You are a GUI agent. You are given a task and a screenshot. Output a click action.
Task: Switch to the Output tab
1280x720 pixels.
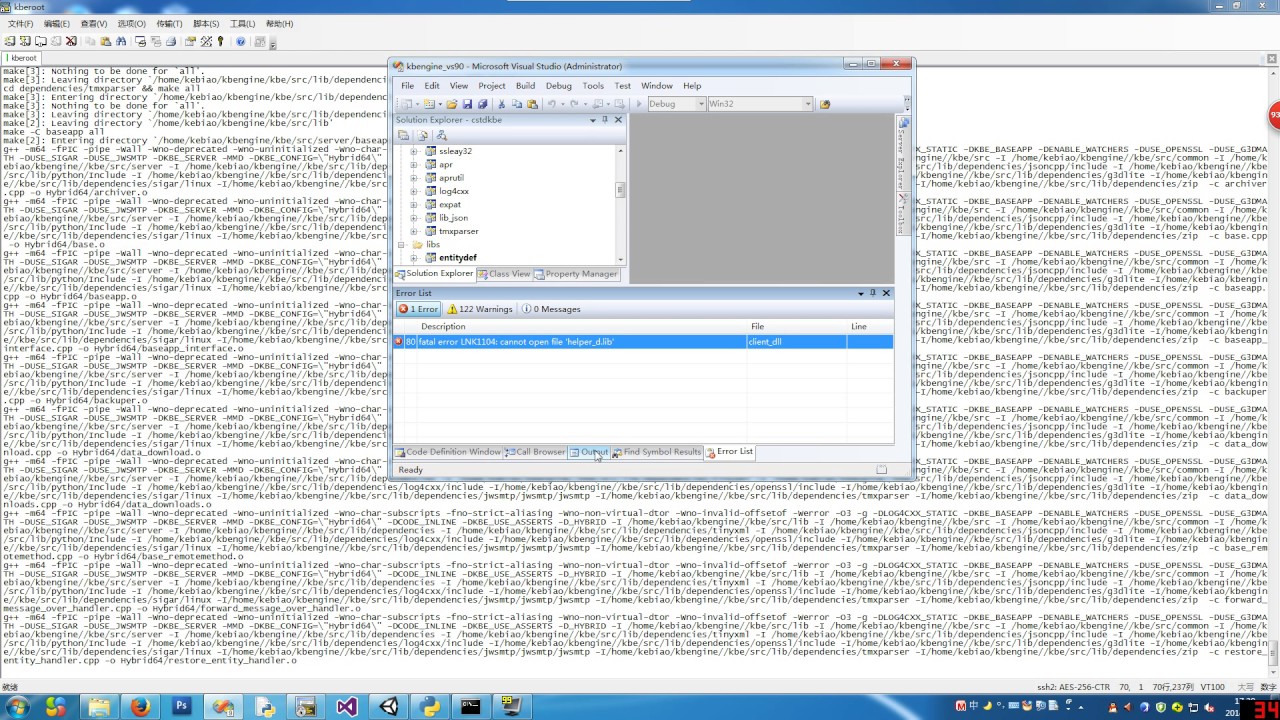[x=589, y=452]
